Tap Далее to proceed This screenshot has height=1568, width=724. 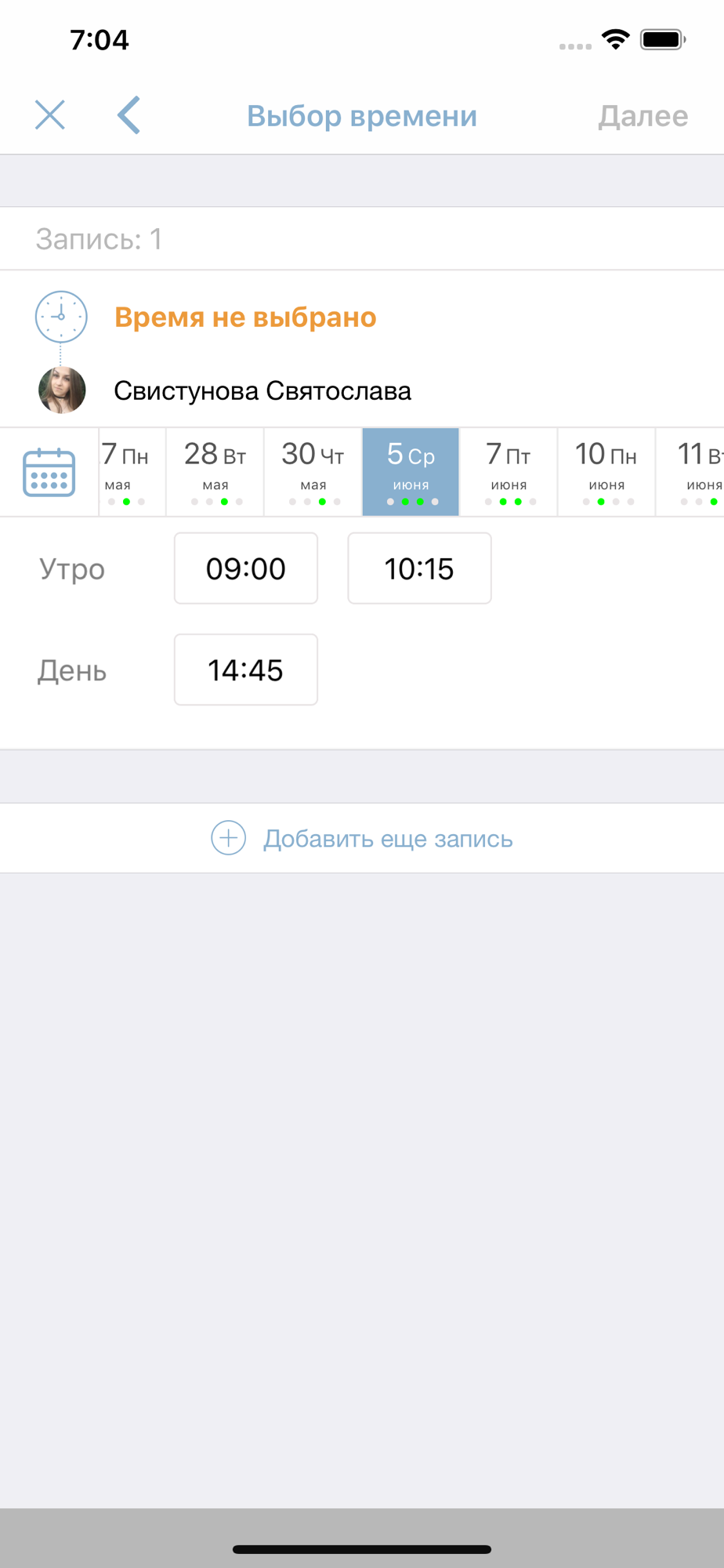[643, 116]
